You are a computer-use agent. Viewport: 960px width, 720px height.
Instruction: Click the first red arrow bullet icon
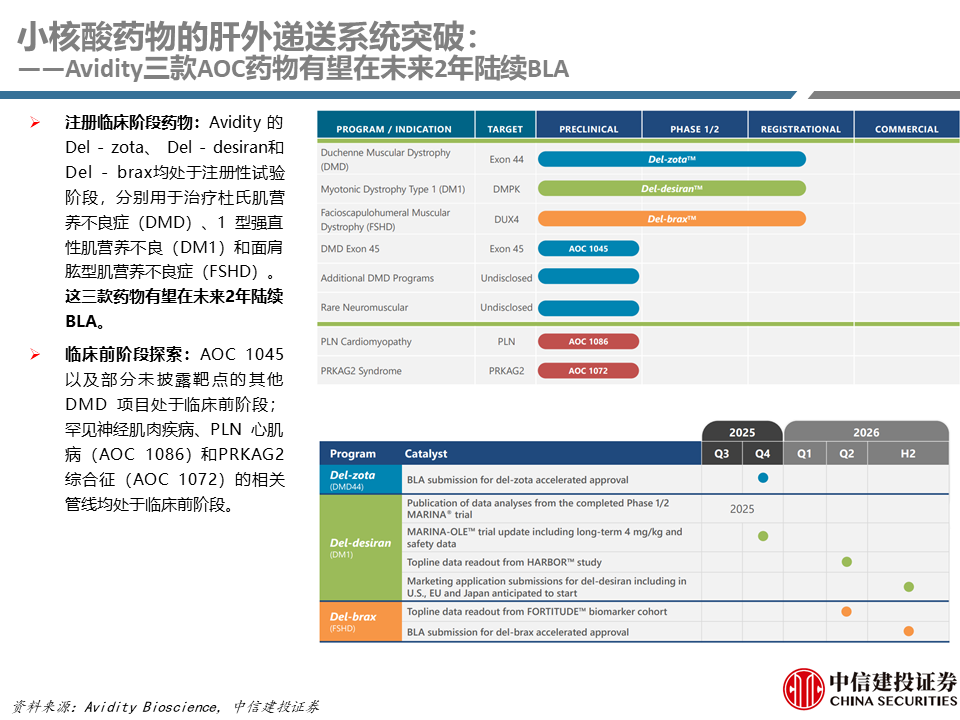[x=35, y=122]
